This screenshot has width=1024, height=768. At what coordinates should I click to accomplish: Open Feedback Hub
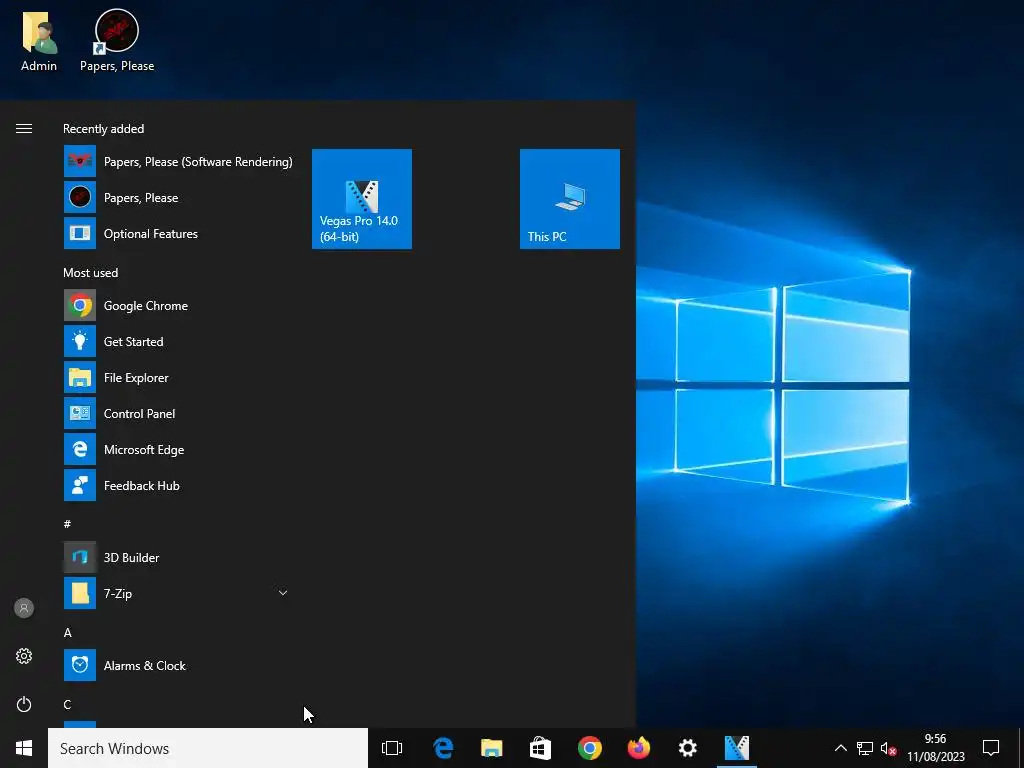coord(178,485)
